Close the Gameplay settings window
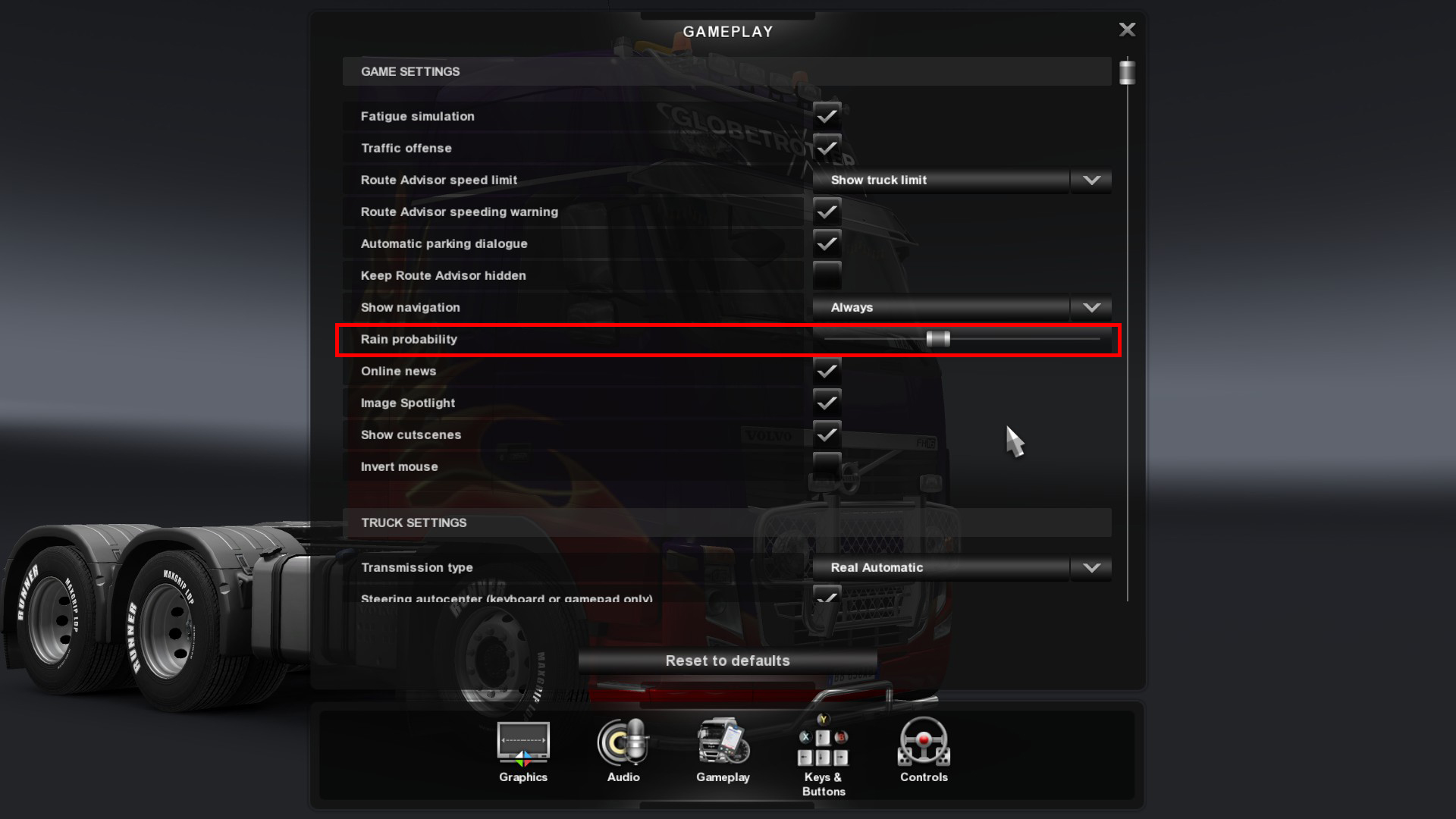This screenshot has height=819, width=1456. (1127, 30)
